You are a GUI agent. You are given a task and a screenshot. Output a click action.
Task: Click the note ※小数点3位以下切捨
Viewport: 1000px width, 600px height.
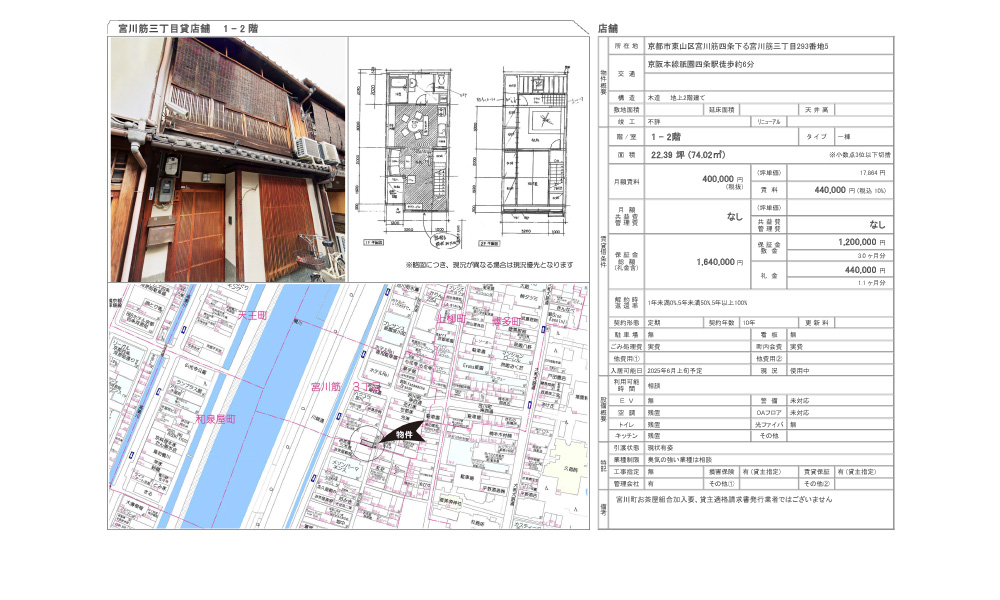860,155
